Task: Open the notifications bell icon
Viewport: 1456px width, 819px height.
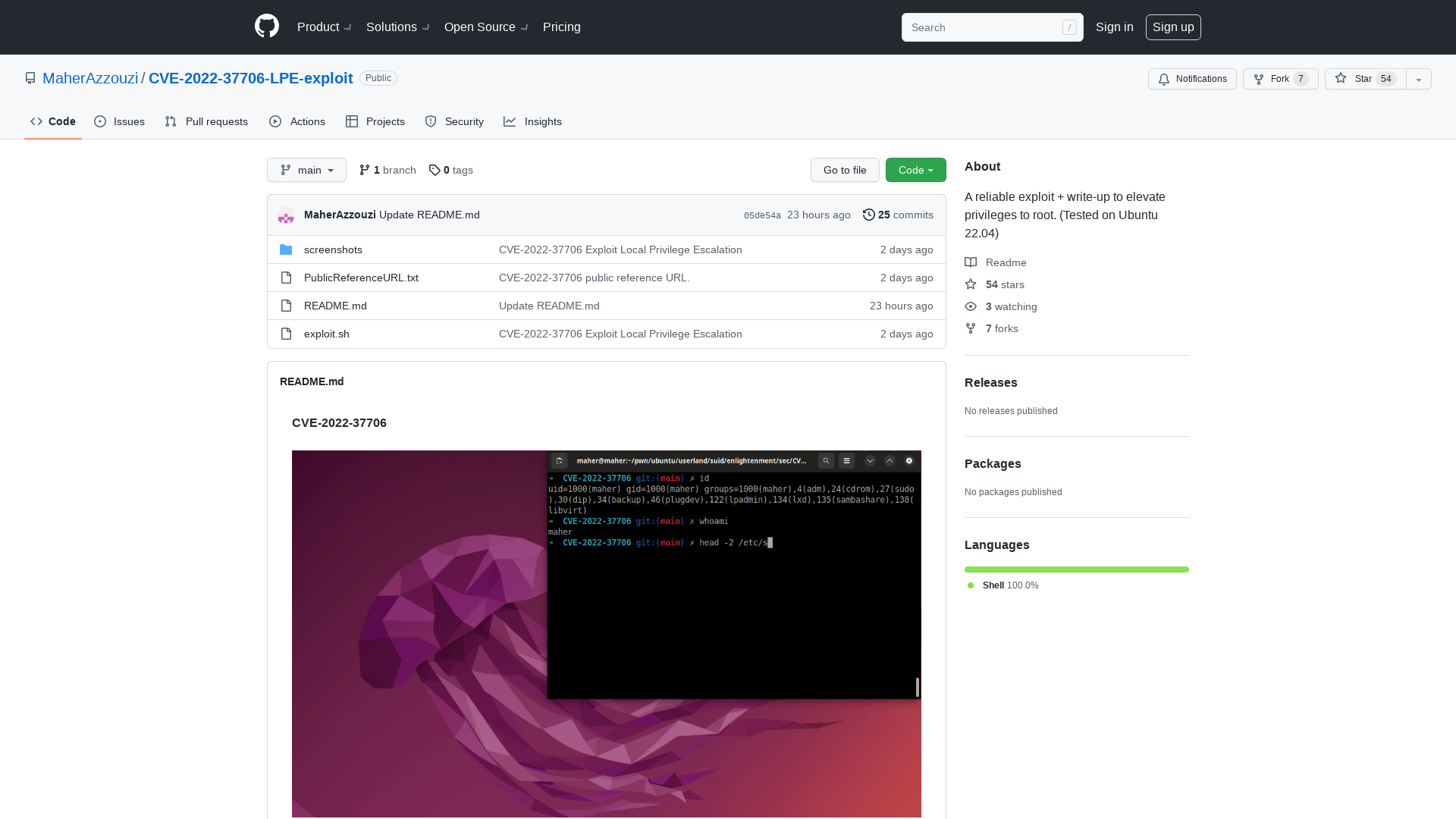Action: coord(1164,79)
